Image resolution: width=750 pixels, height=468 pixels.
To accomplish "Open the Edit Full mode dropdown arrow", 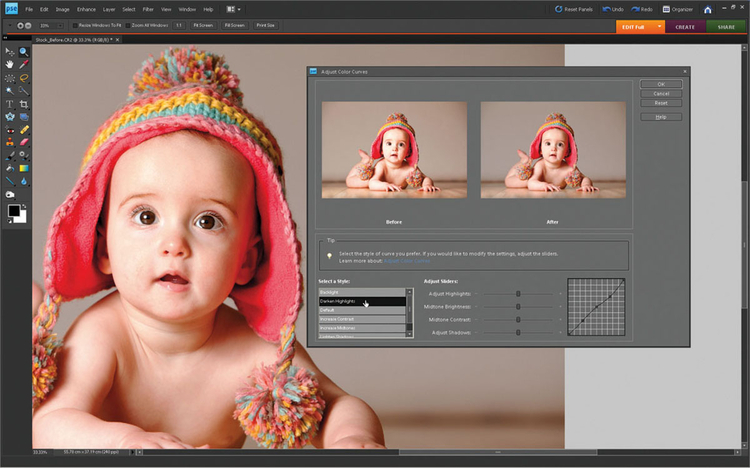I will (x=659, y=27).
